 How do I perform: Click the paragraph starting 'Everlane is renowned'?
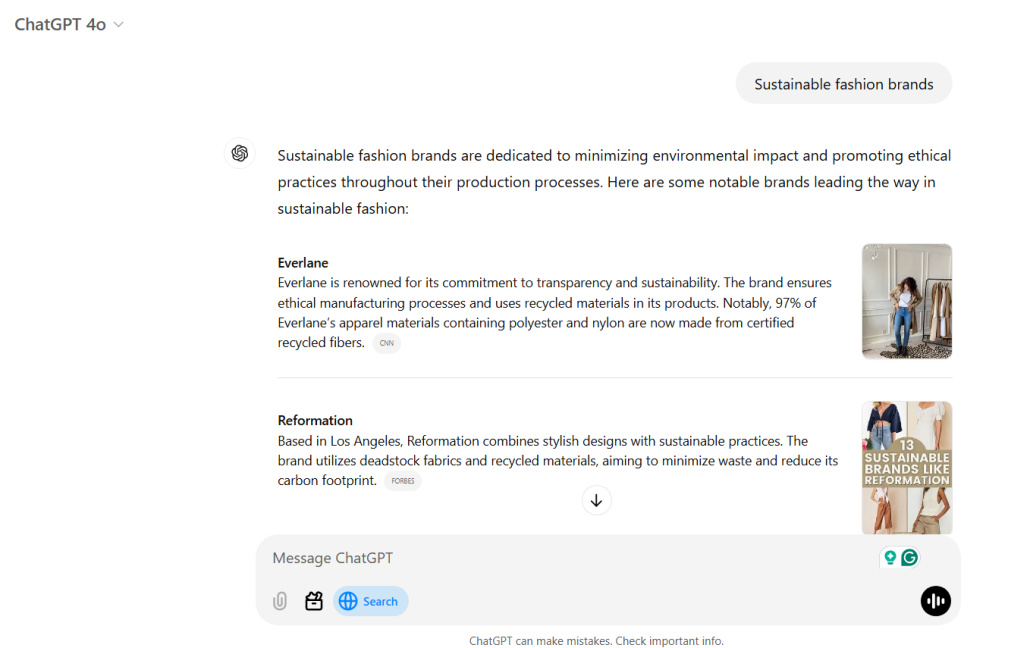554,313
